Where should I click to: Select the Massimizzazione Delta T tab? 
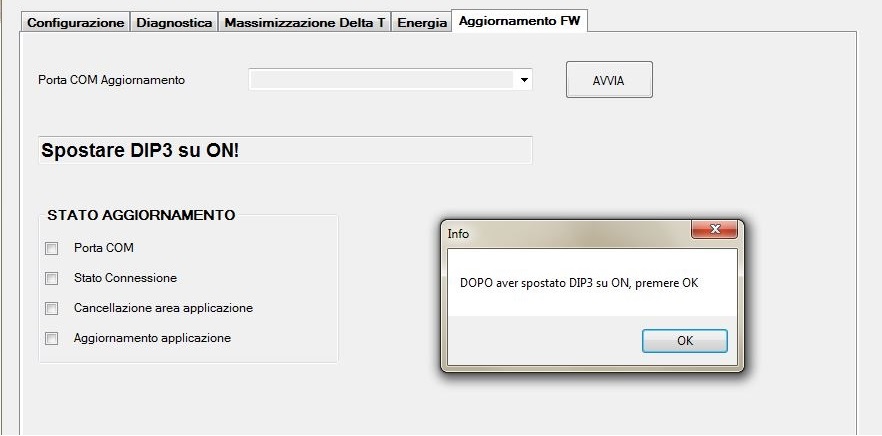[x=304, y=23]
